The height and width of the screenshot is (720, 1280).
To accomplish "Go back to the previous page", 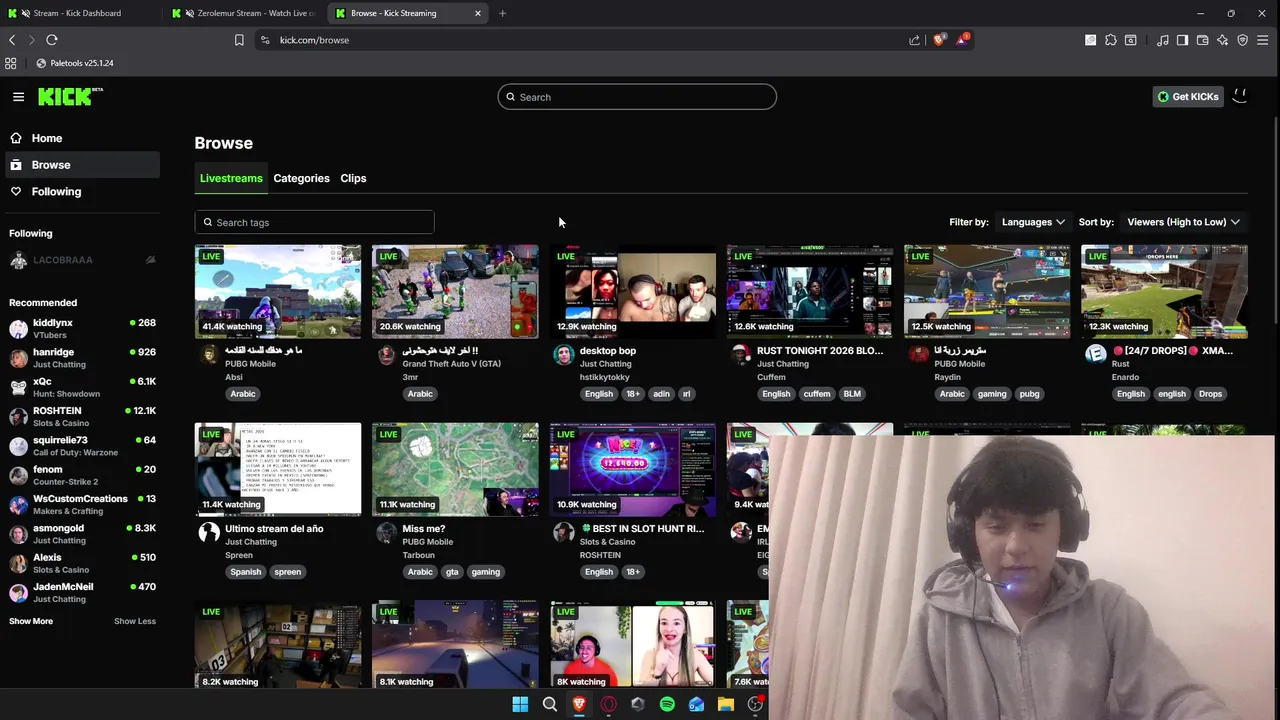I will [12, 40].
